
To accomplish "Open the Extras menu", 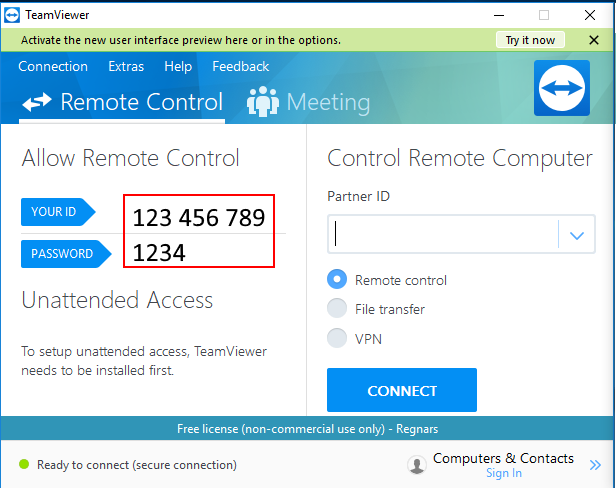I will pyautogui.click(x=126, y=66).
